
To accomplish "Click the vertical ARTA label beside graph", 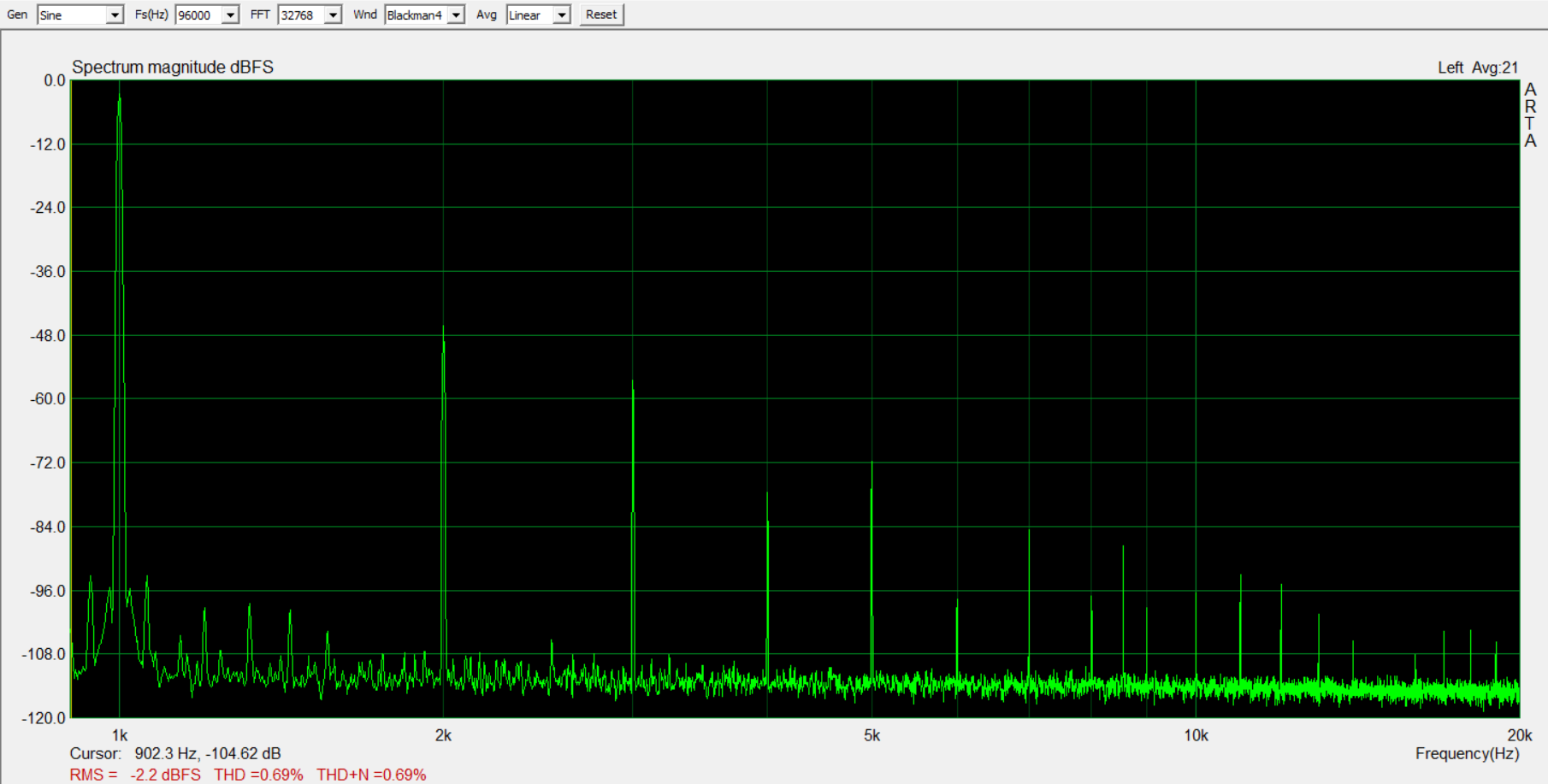I will (1530, 115).
